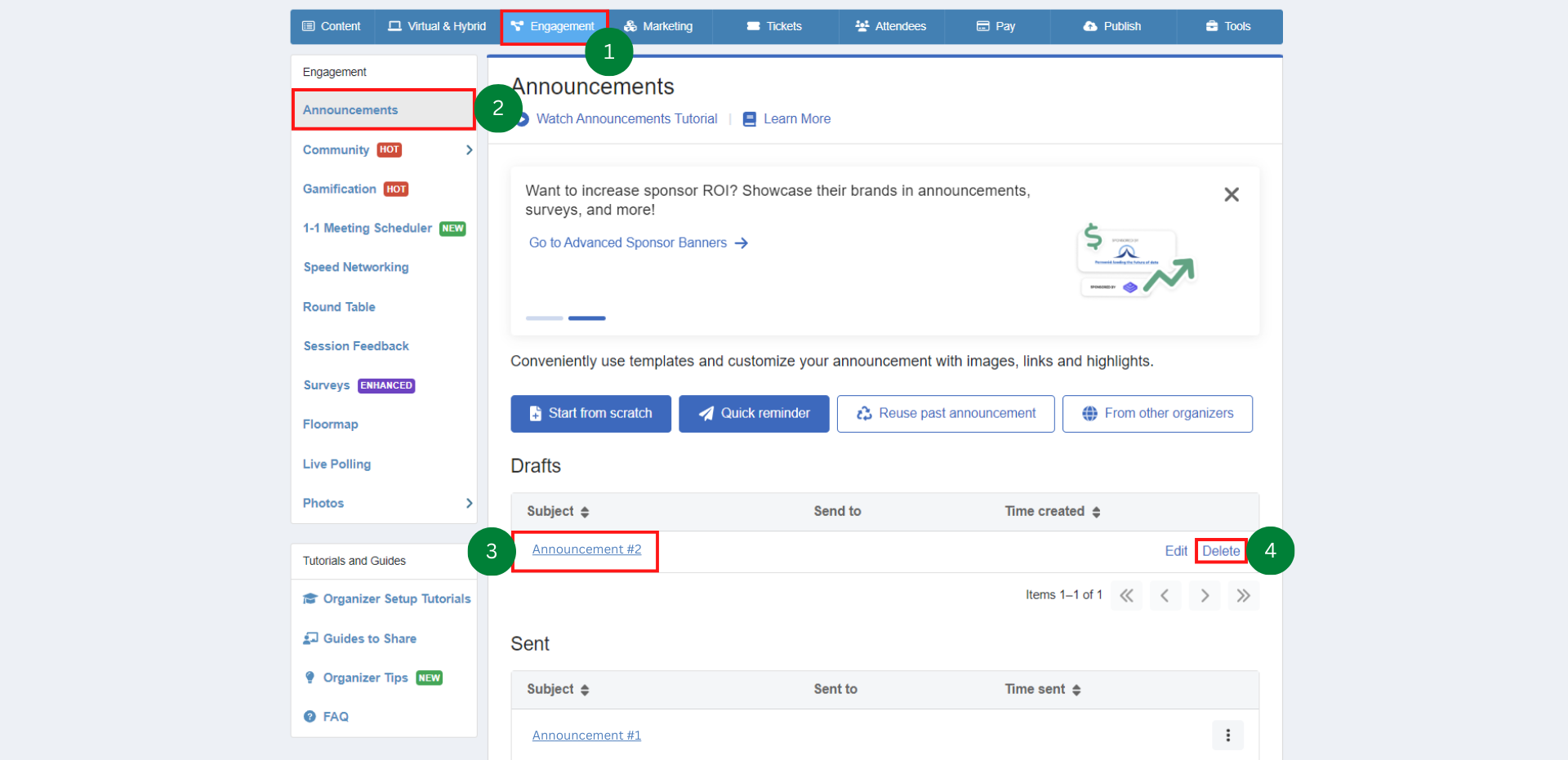This screenshot has width=1568, height=760.
Task: Switch to Virtual & Hybrid tab
Action: tap(437, 26)
